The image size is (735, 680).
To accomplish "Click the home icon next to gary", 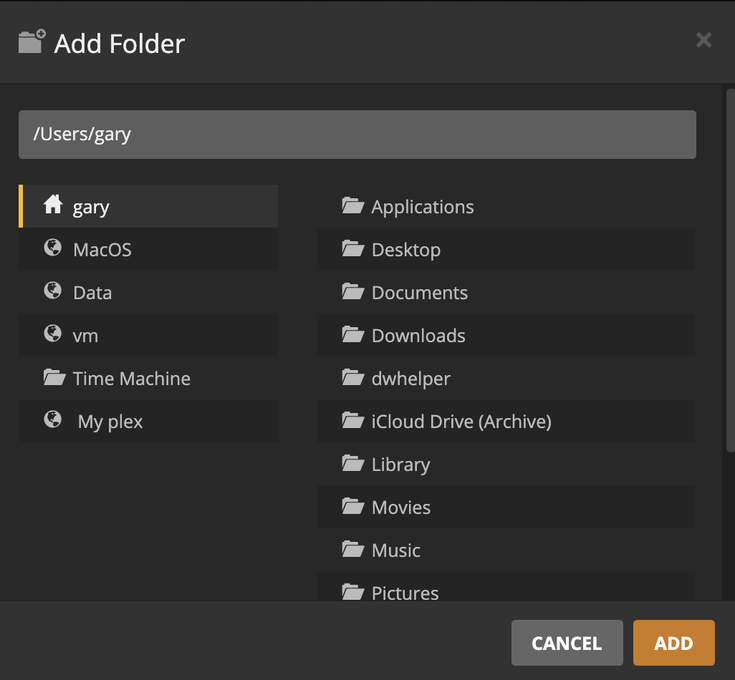I will point(53,206).
